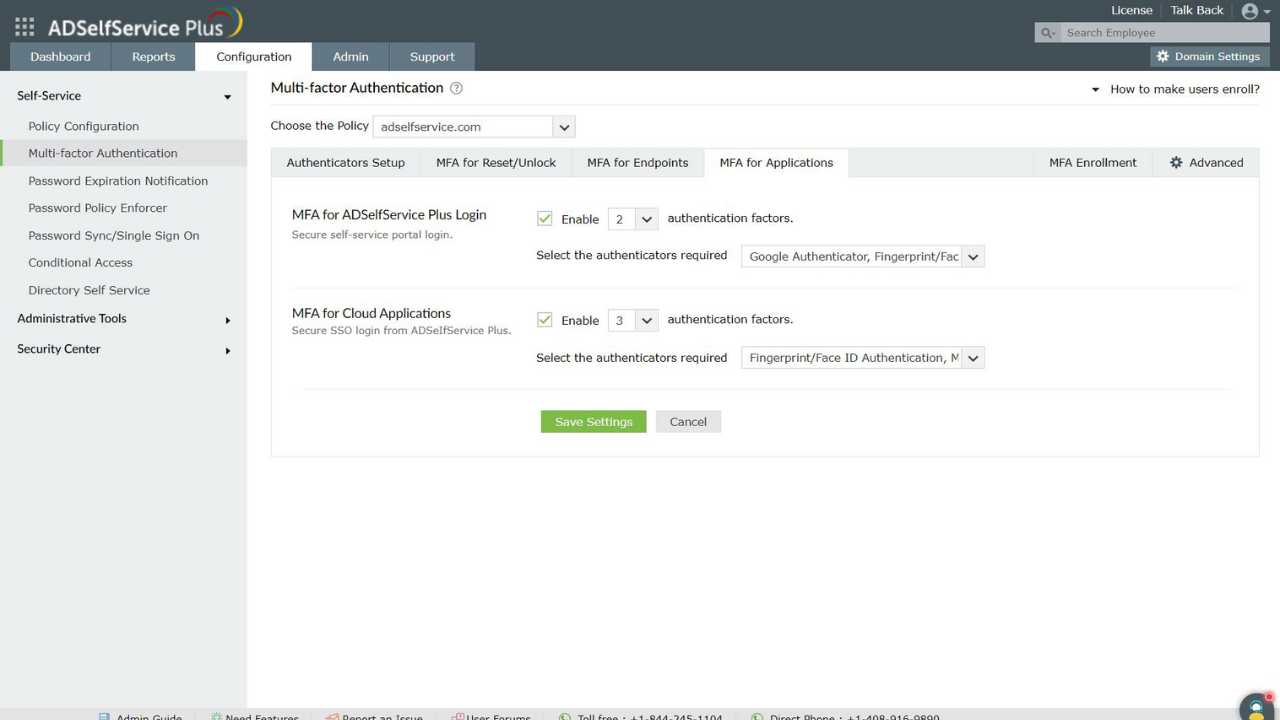Click the MFA for ADSelfService Plus Login heading

tap(389, 215)
